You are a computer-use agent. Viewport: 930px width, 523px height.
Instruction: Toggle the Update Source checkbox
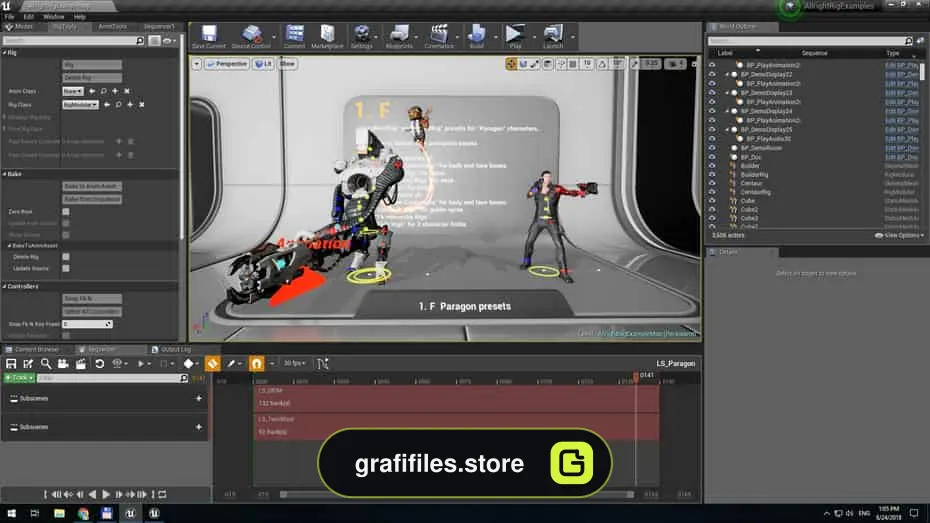(x=66, y=268)
